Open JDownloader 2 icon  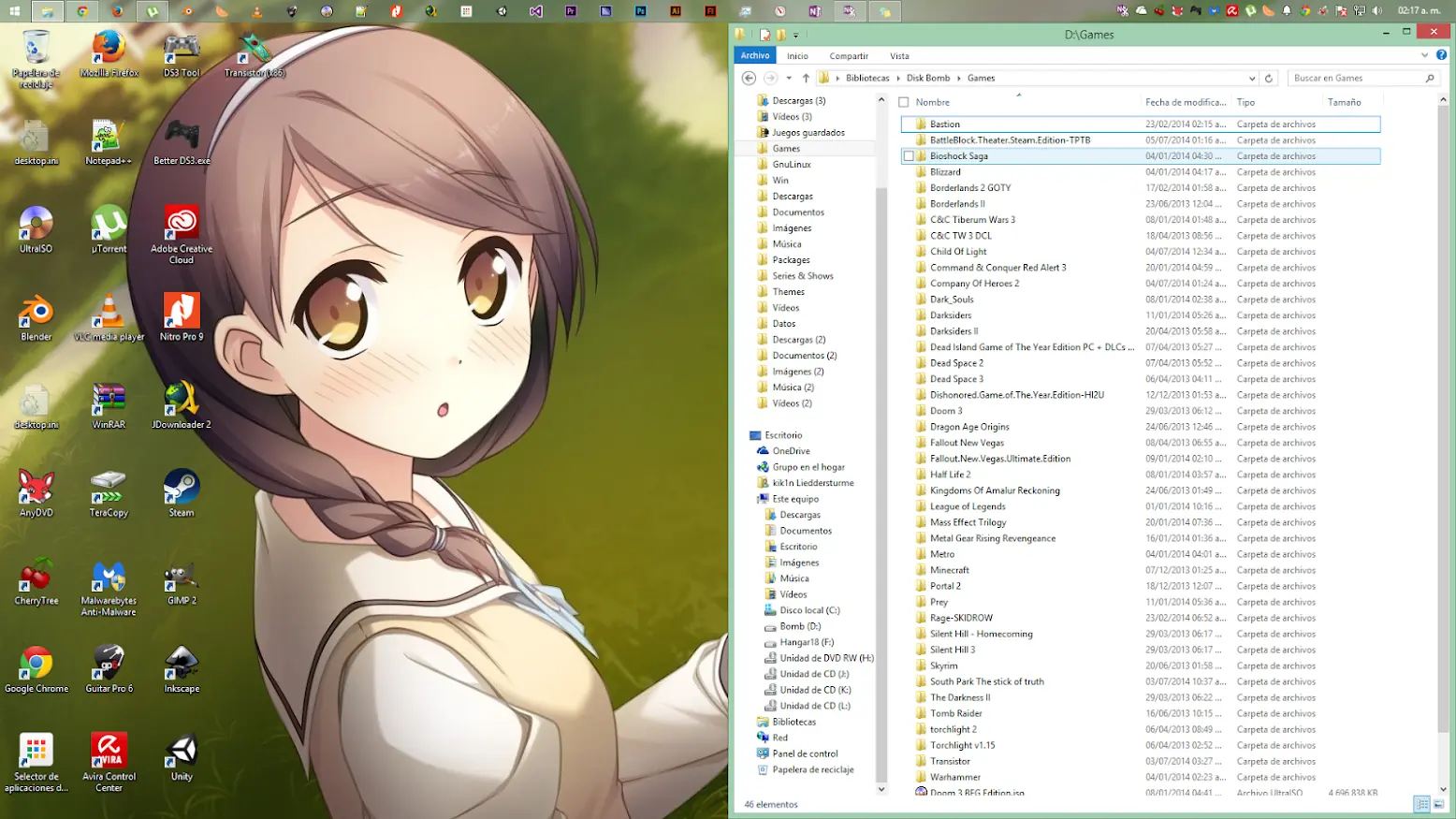182,405
